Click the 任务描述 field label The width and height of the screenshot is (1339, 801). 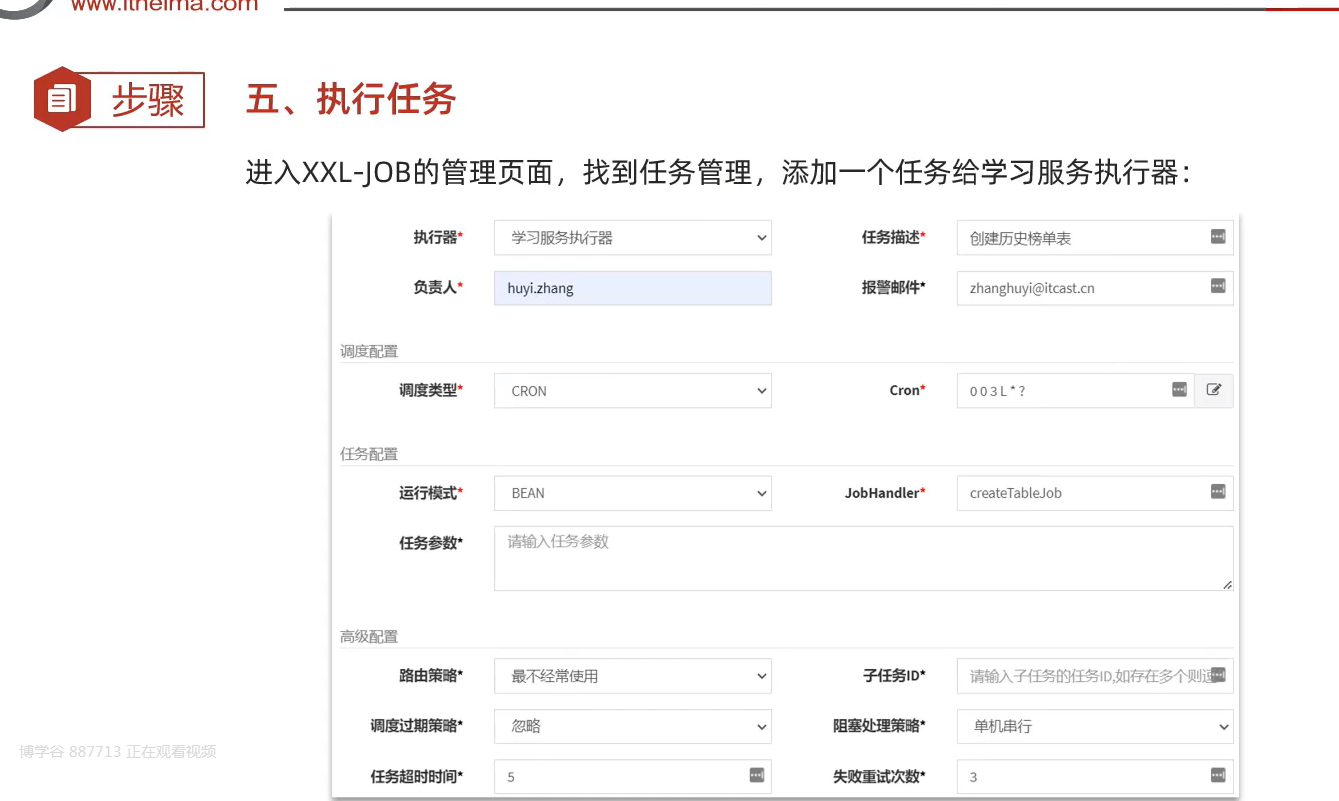(x=894, y=237)
